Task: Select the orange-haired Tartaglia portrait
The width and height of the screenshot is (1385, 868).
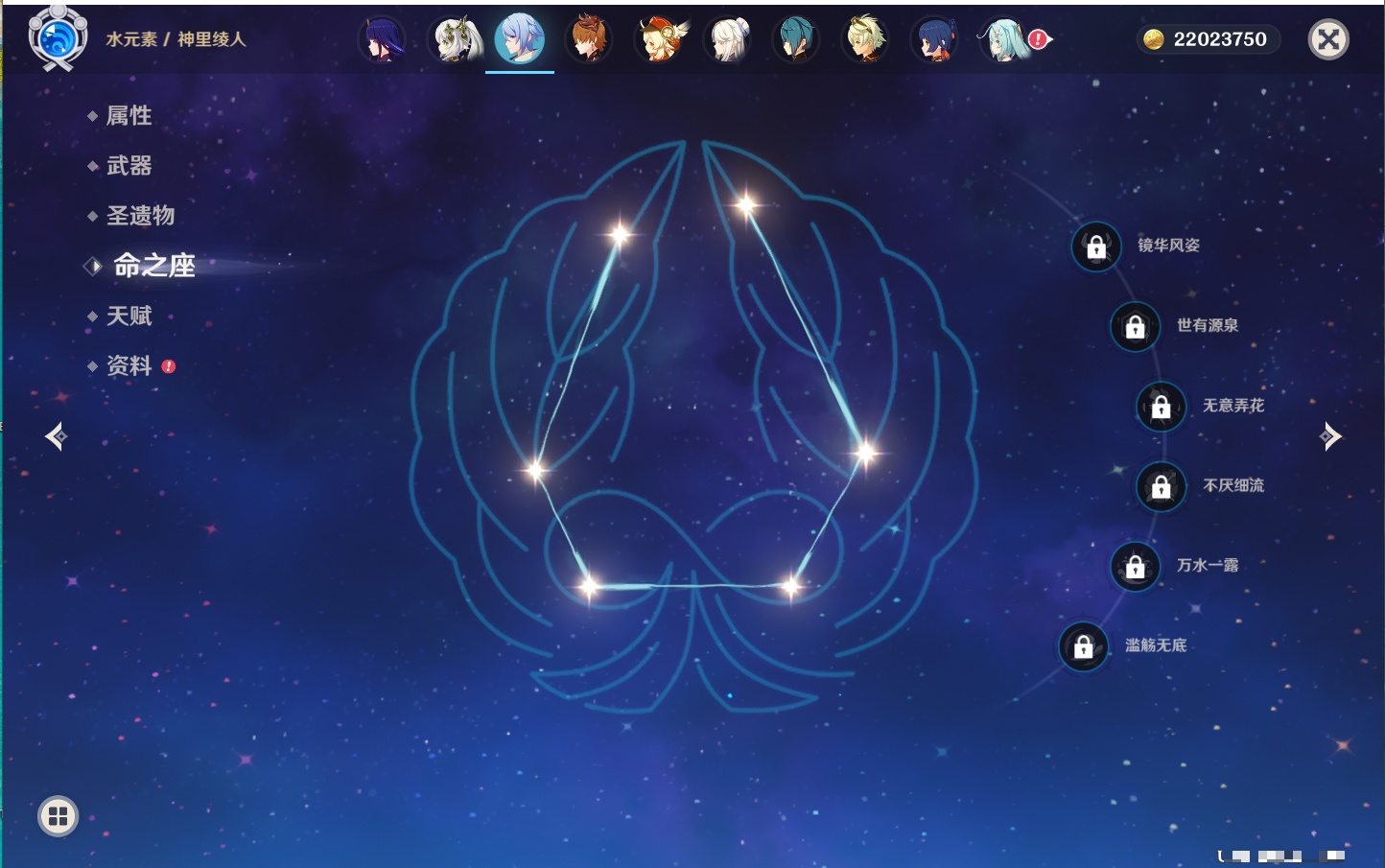Action: click(x=589, y=39)
